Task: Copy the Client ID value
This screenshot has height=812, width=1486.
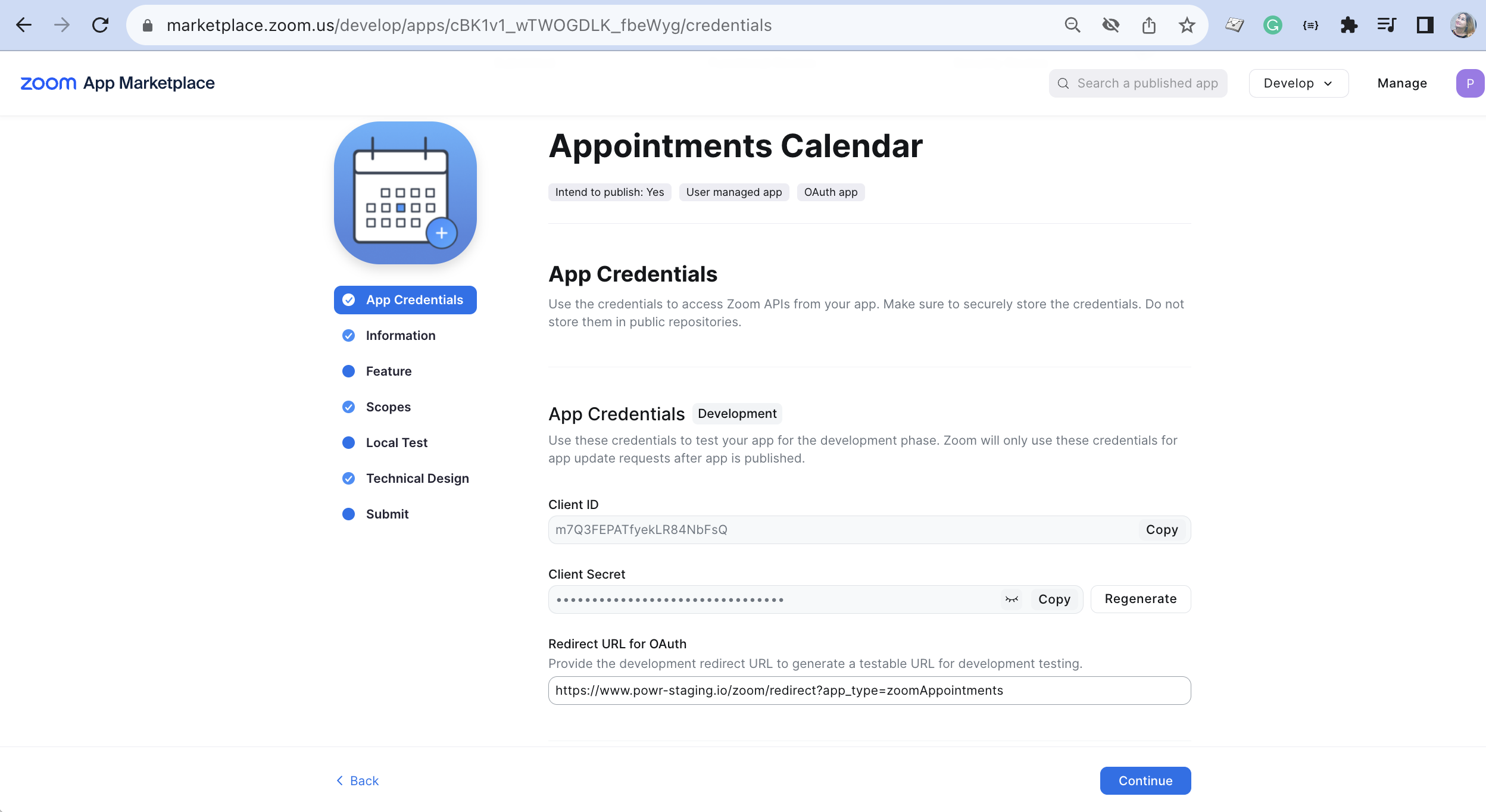Action: [x=1162, y=530]
